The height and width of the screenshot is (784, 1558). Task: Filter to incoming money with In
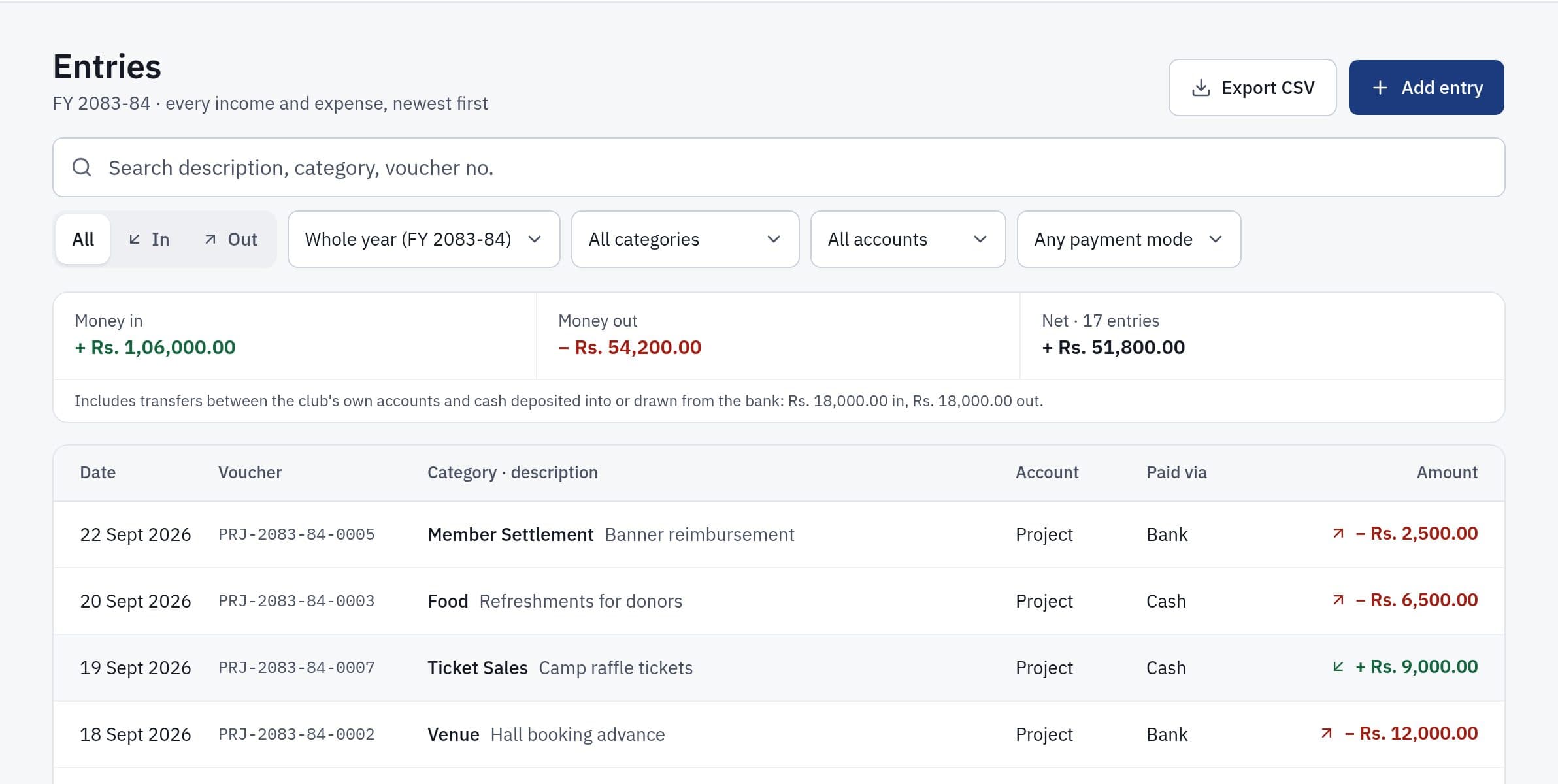pos(149,239)
